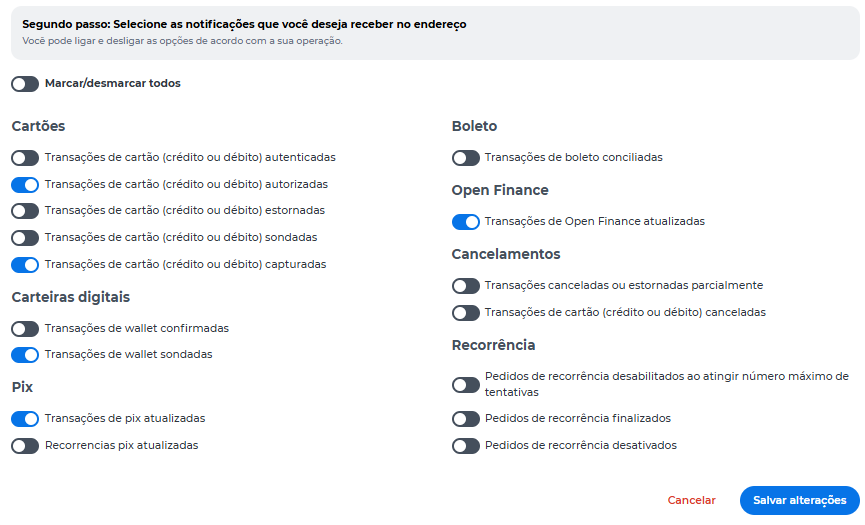Image resolution: width=865 pixels, height=525 pixels.
Task: Disable the cartão capturadas transactions toggle
Action: point(25,265)
